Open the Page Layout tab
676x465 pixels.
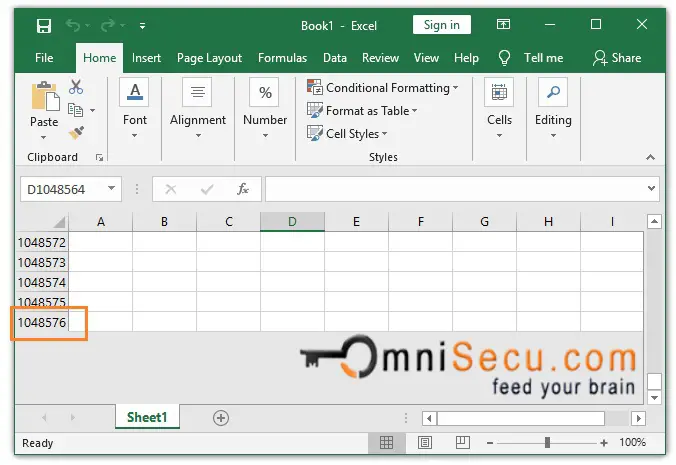tap(210, 58)
